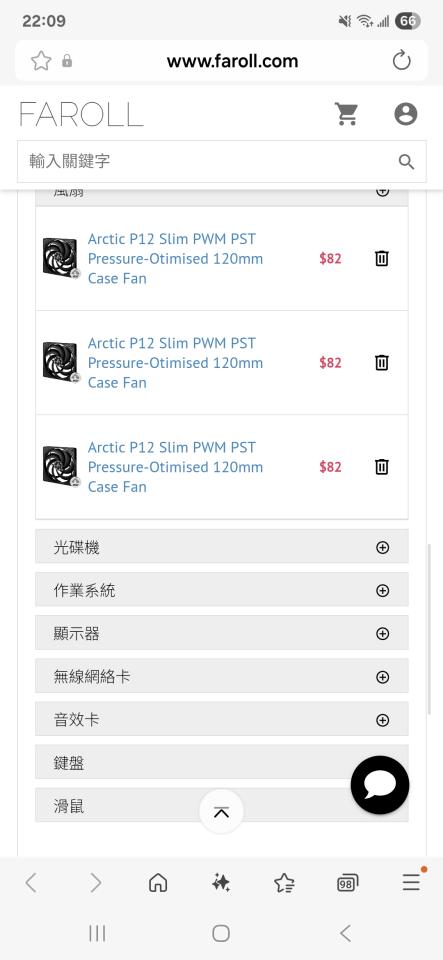Bookmark the page with the address bar star
This screenshot has width=443, height=960.
(41, 61)
